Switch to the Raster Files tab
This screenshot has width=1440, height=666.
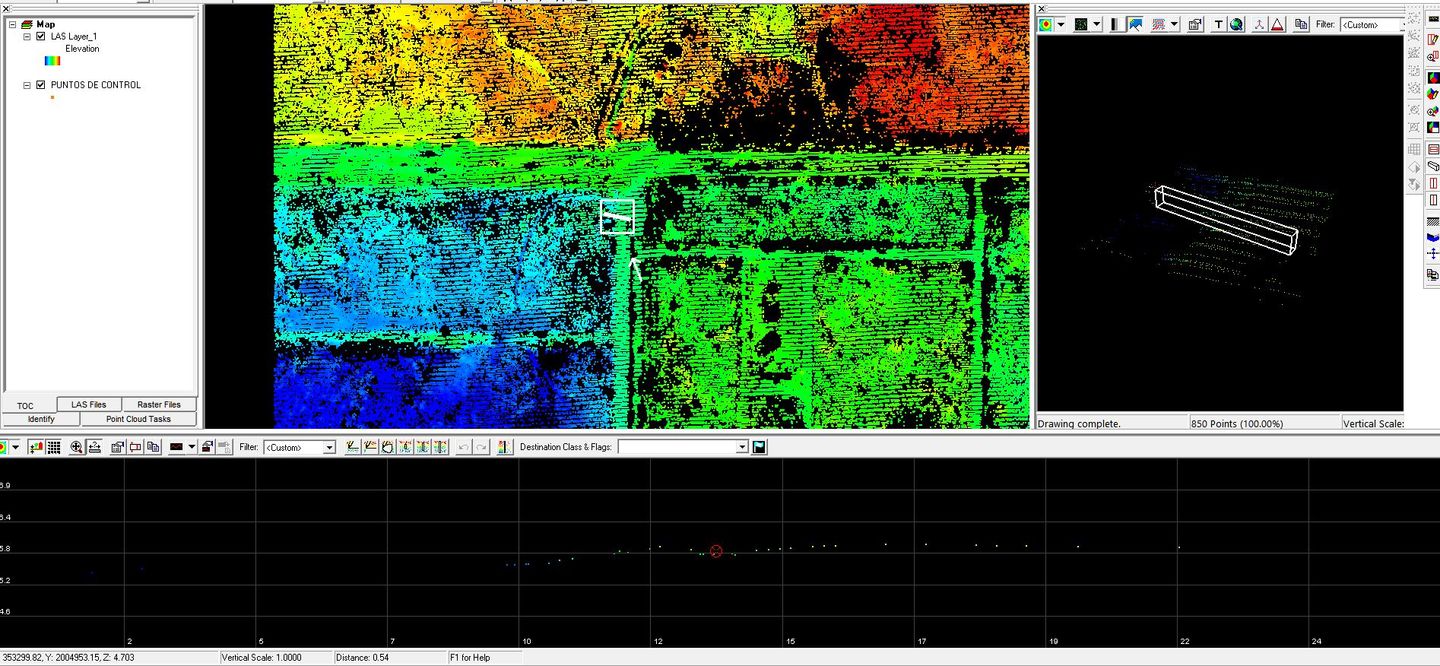coord(159,404)
